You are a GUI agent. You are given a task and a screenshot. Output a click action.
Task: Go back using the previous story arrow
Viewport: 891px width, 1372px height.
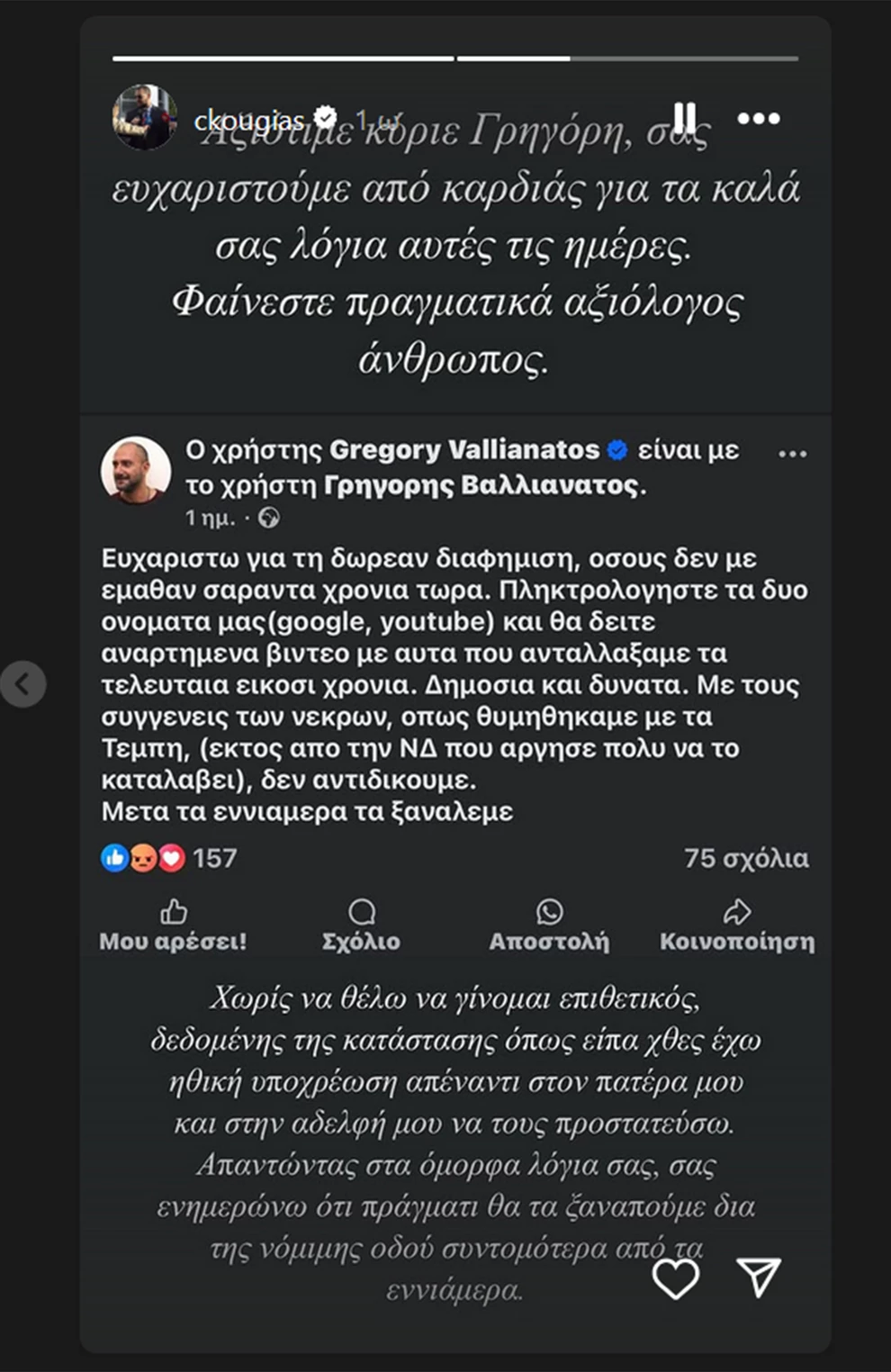coord(22,683)
